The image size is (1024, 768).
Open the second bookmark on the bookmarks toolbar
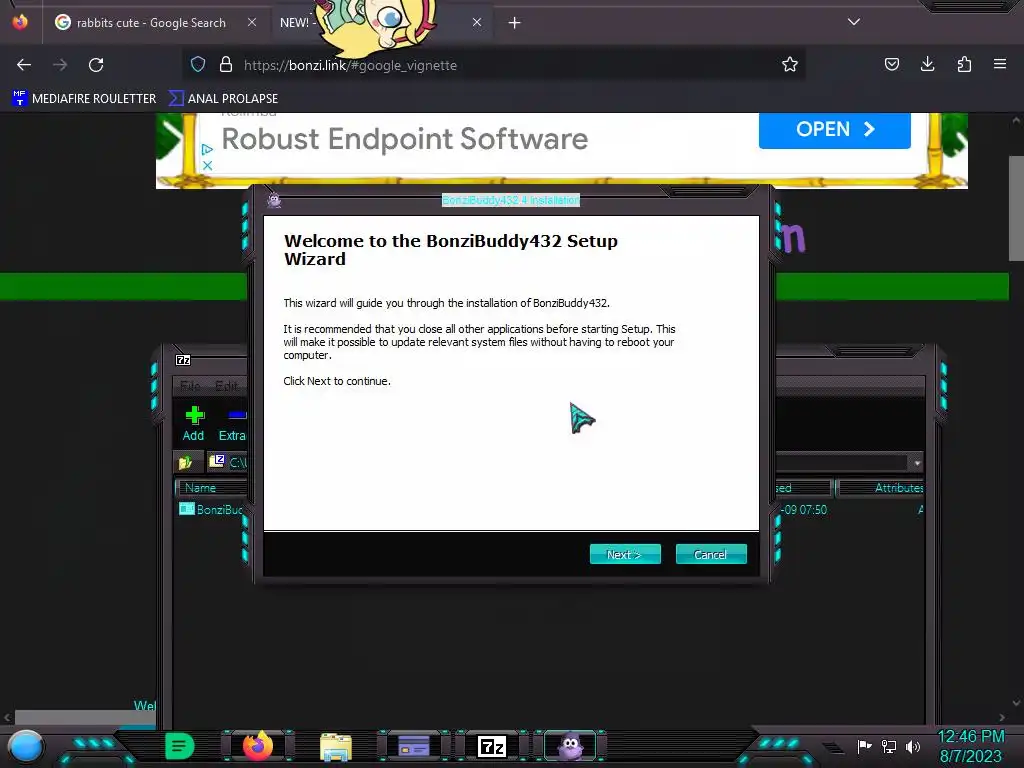223,99
